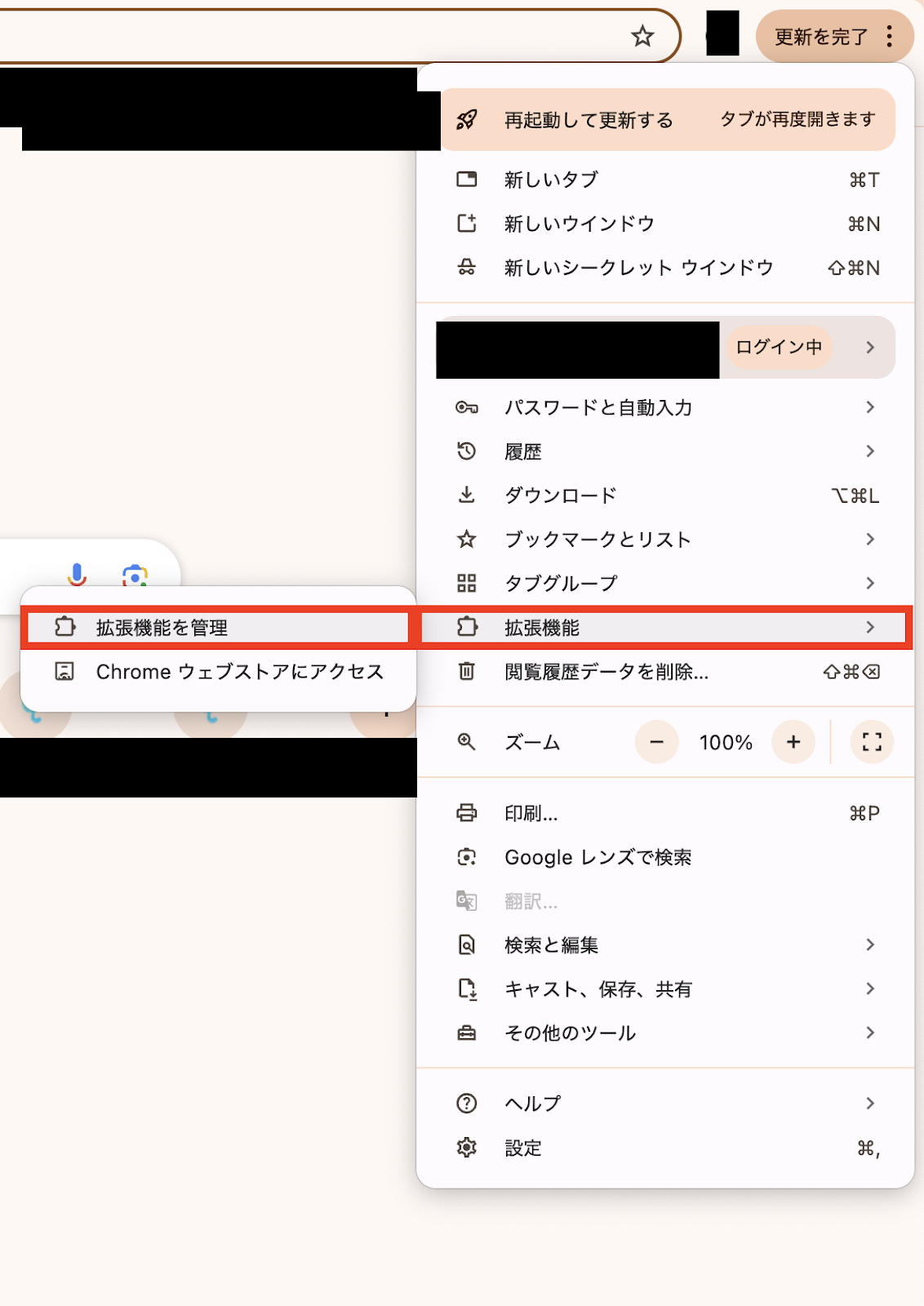Click the toolbox icon beside その他のツール

pos(466,1033)
